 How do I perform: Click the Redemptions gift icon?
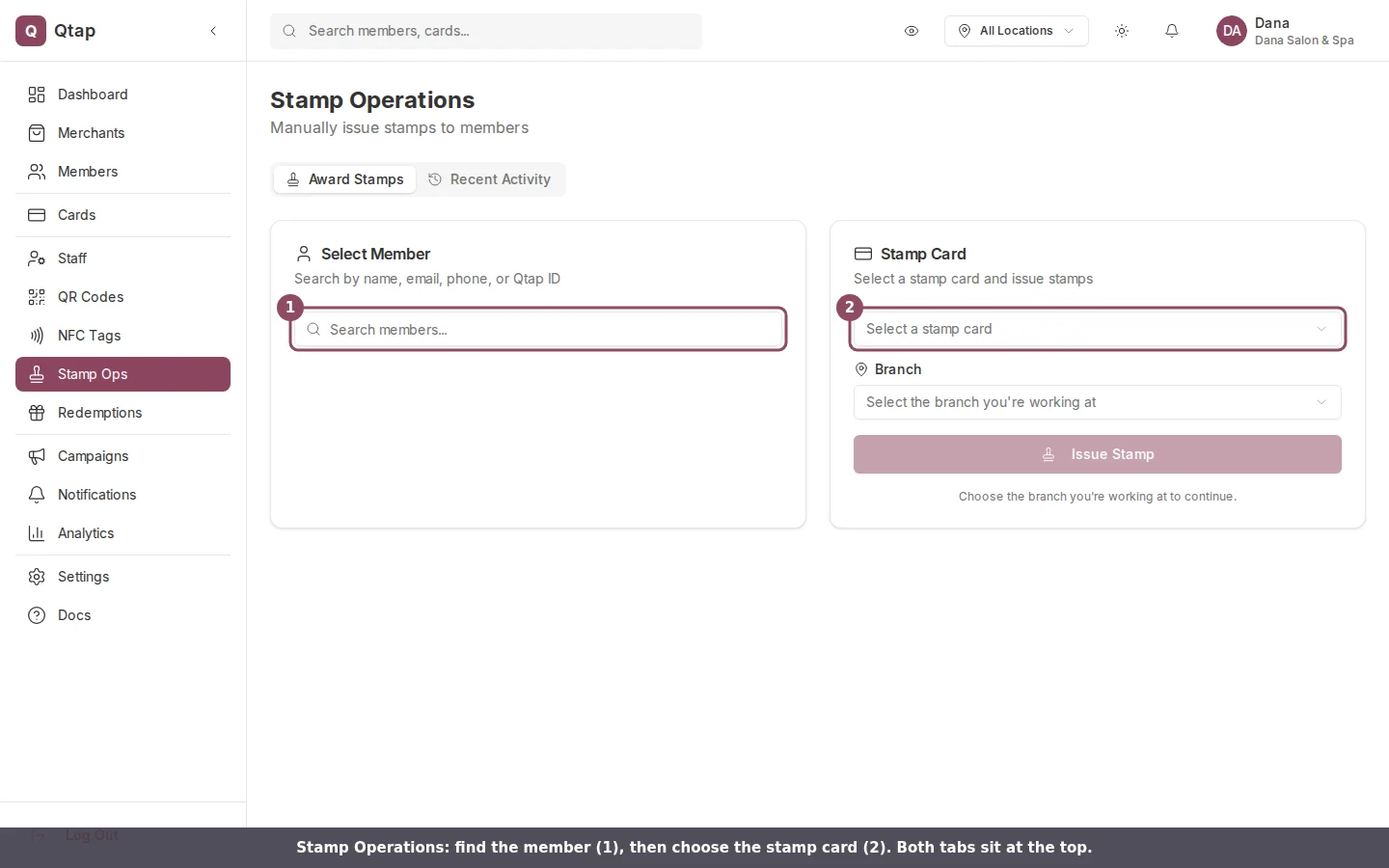(37, 413)
